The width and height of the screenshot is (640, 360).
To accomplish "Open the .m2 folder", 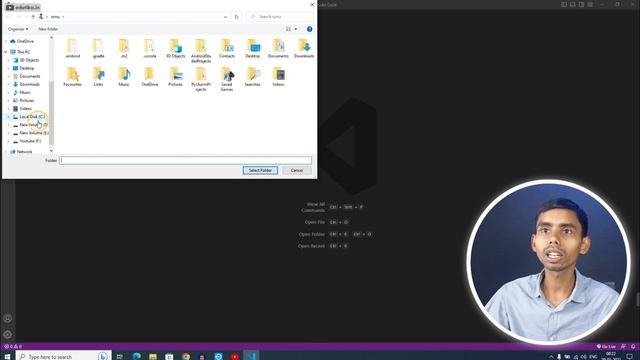I will (124, 49).
